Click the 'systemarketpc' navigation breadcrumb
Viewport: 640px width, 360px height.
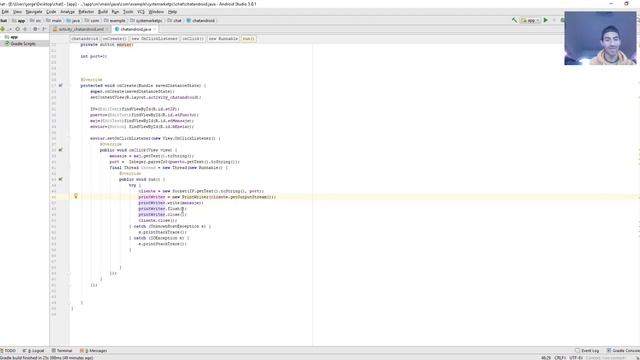click(x=146, y=20)
